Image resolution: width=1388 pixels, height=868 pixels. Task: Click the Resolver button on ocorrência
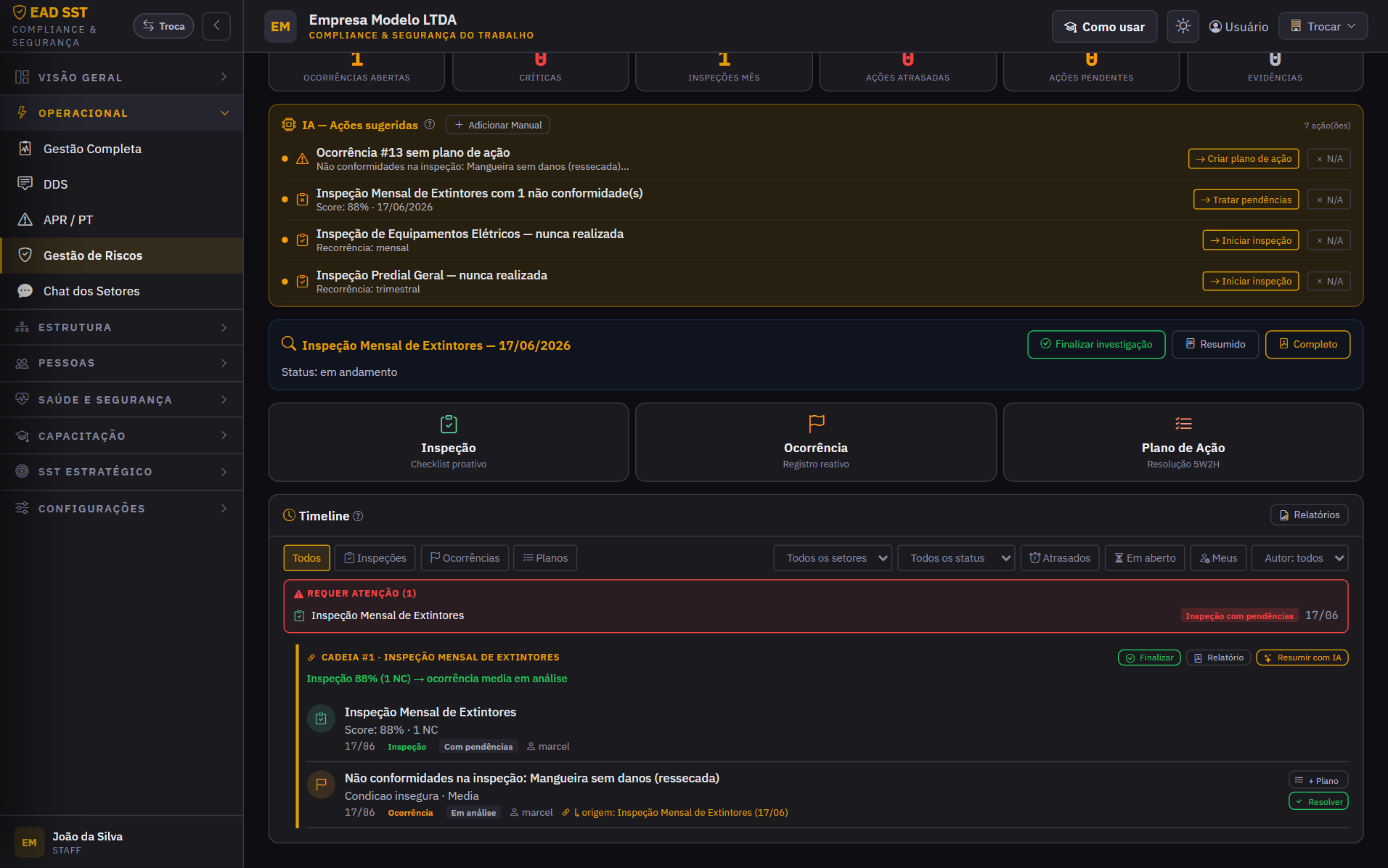click(x=1318, y=801)
